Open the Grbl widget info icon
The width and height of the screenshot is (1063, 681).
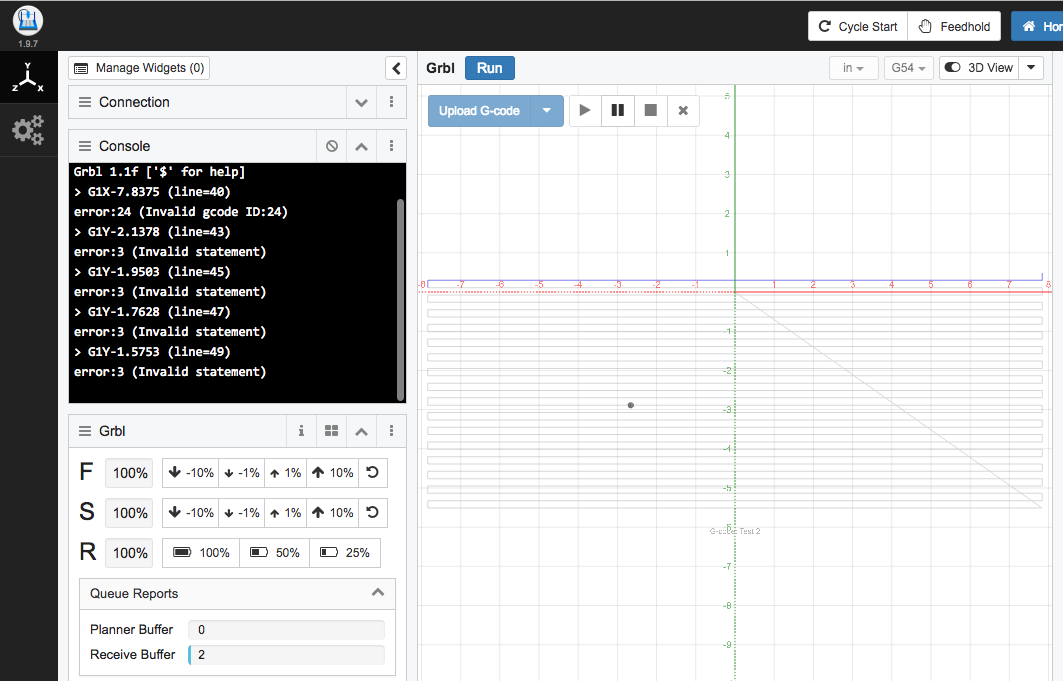301,432
